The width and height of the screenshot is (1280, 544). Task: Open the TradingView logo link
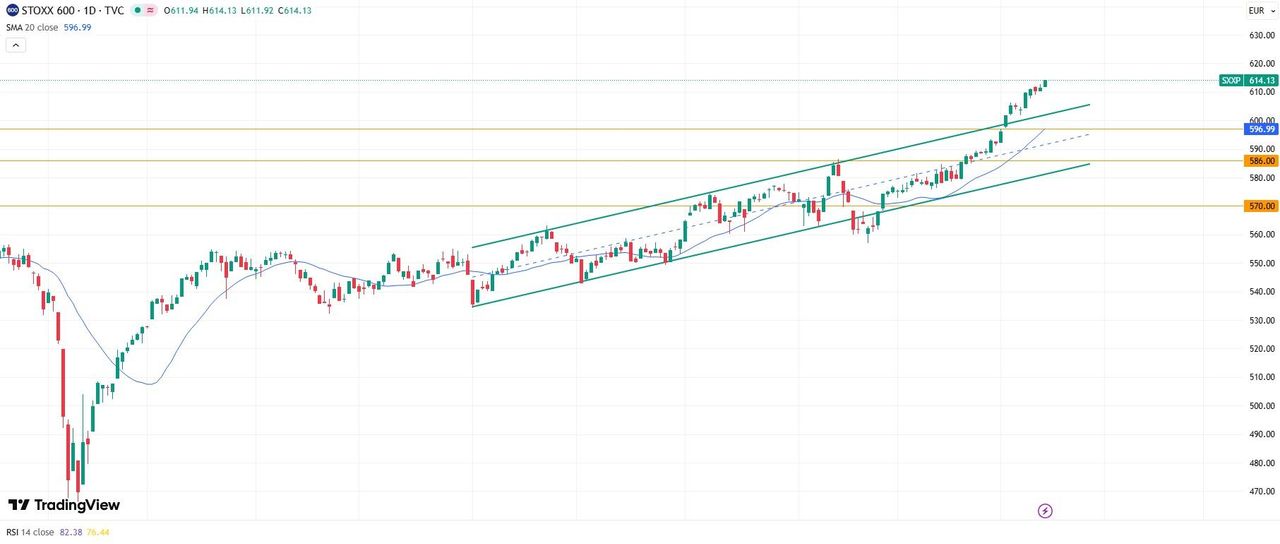pos(64,505)
